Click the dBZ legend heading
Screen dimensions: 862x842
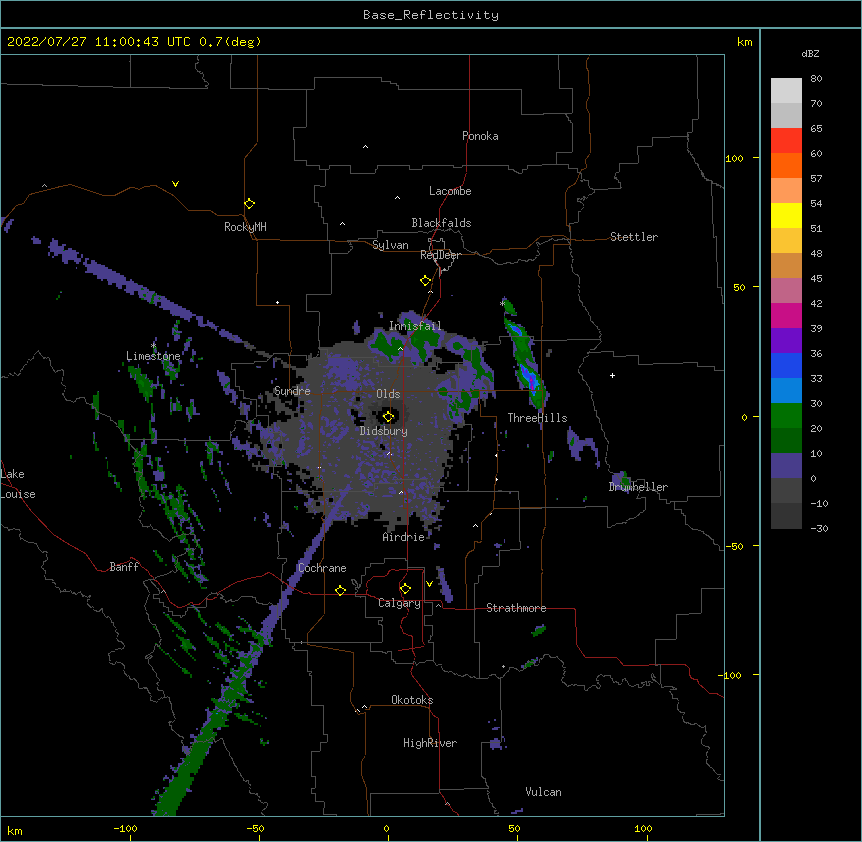pyautogui.click(x=810, y=54)
